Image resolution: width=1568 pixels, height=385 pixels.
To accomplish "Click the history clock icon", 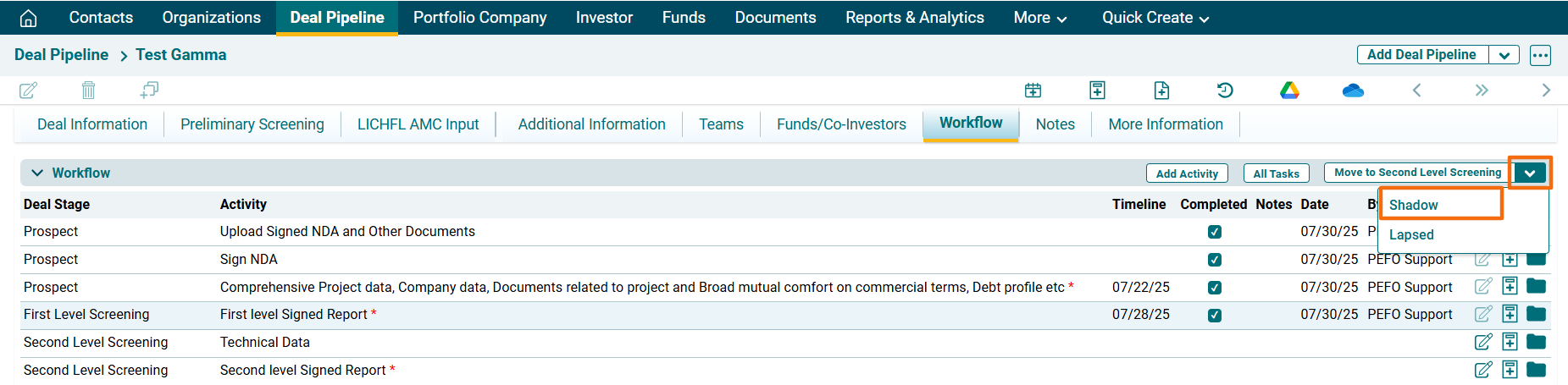I will point(1225,90).
